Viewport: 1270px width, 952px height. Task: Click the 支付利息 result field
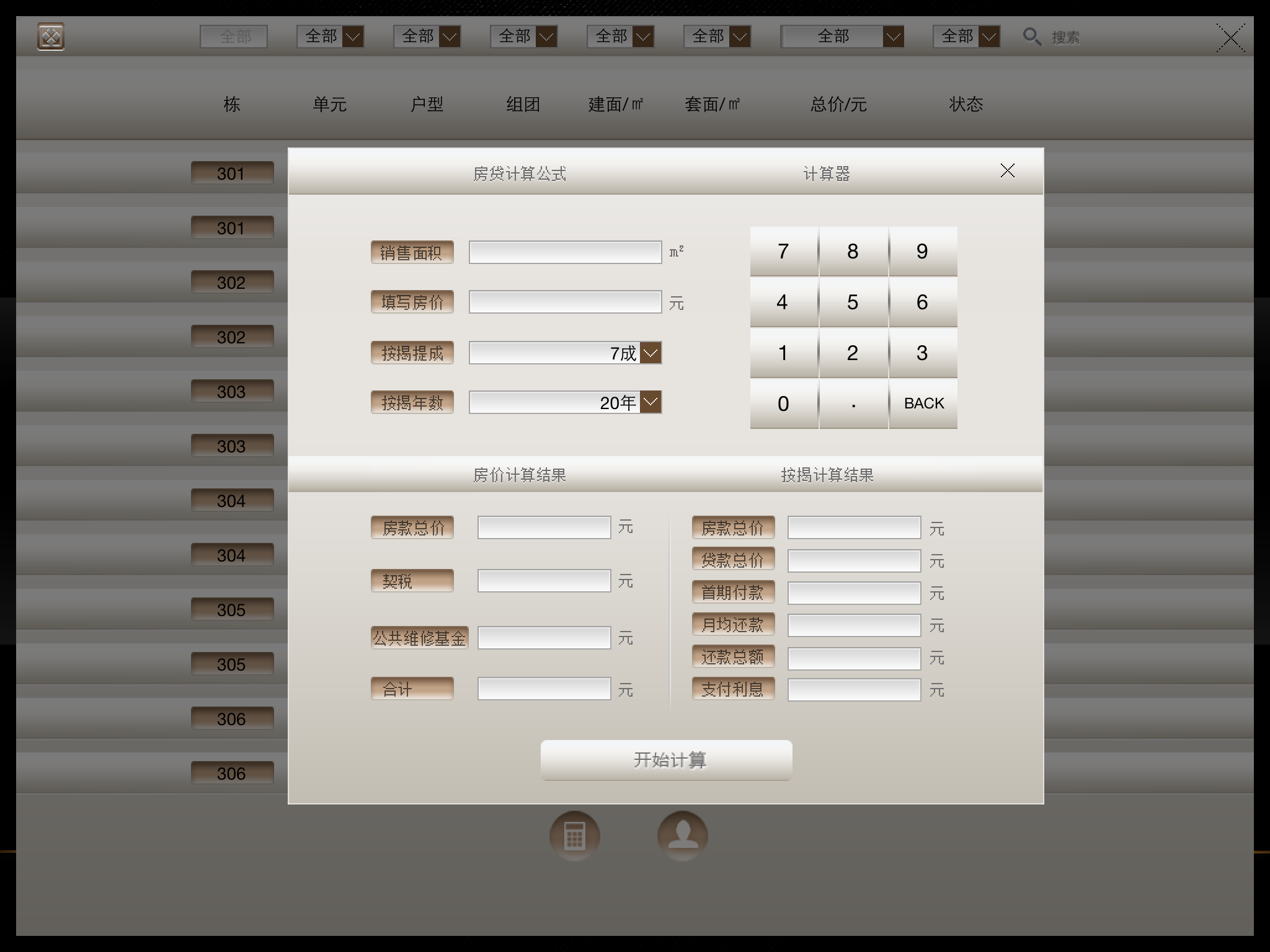point(854,690)
